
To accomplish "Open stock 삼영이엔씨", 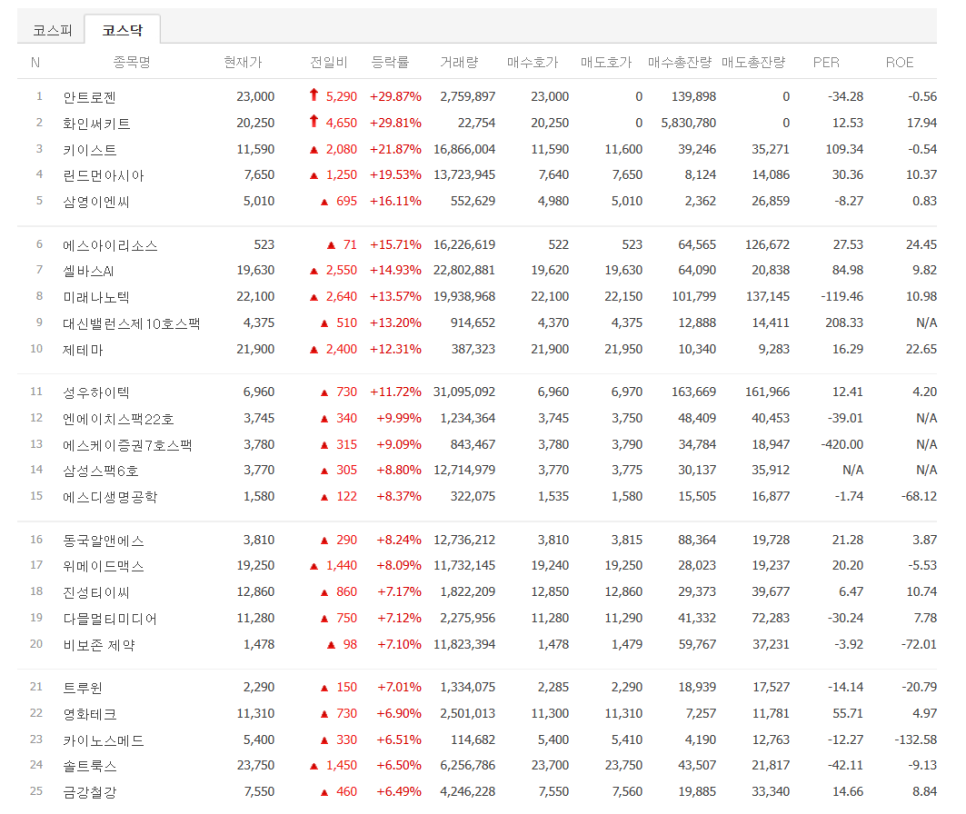I will point(96,201).
